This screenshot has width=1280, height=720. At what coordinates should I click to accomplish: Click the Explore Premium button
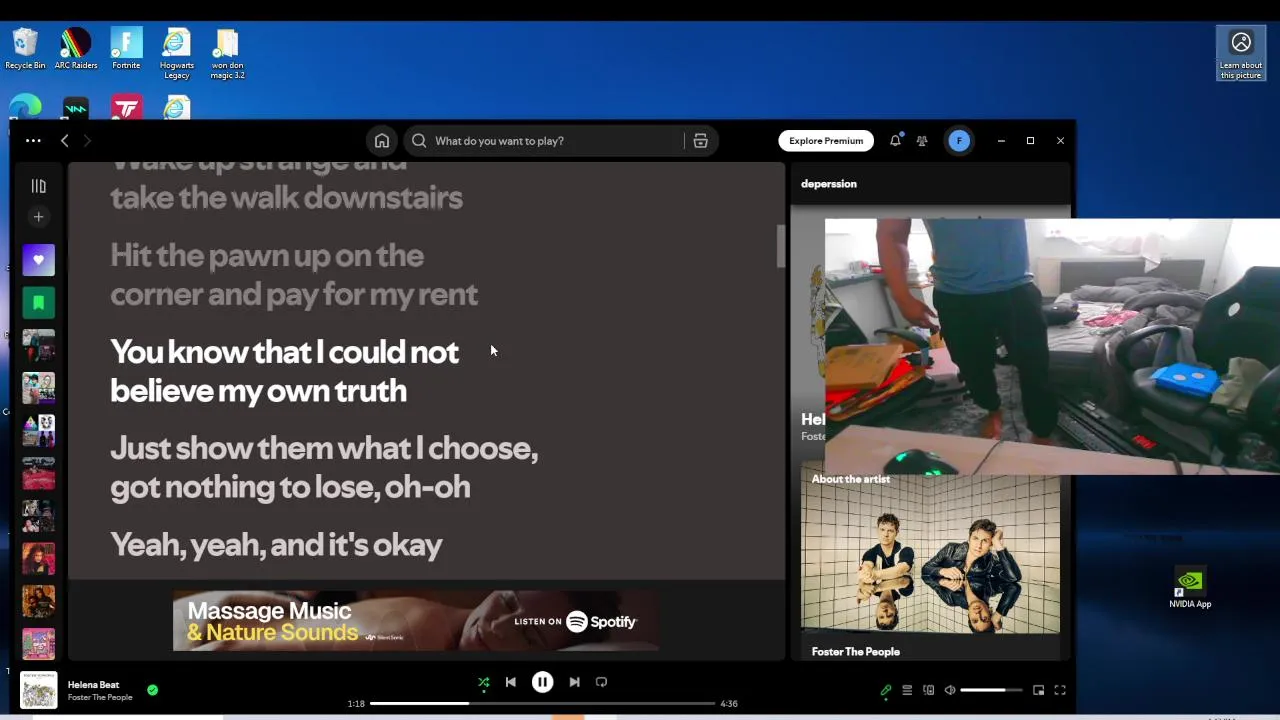[826, 141]
